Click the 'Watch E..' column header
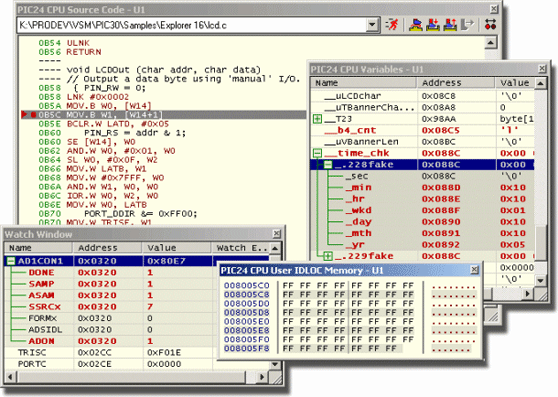The height and width of the screenshot is (397, 558). (x=241, y=248)
